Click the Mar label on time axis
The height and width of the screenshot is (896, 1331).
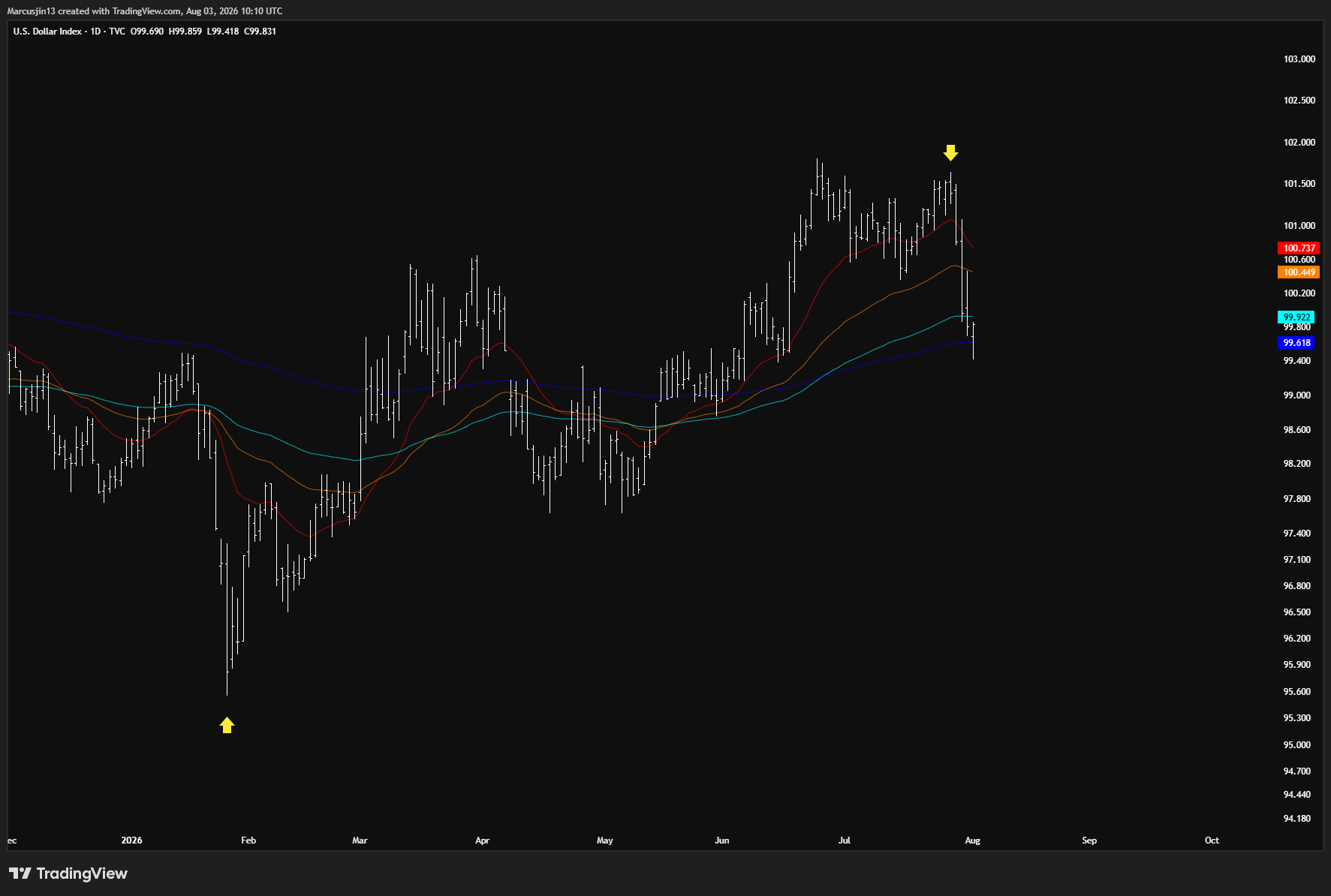(360, 840)
